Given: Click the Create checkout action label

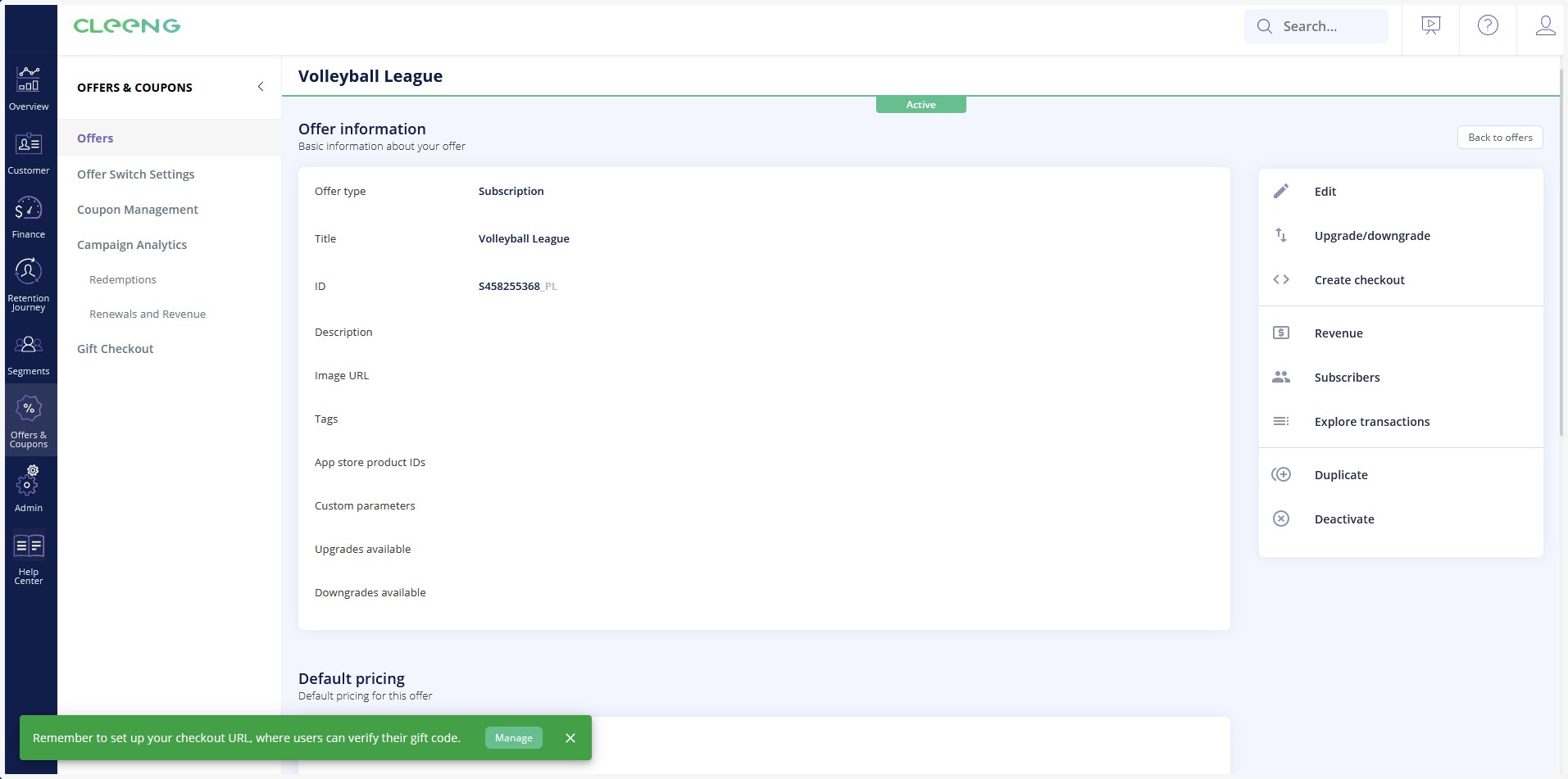Looking at the screenshot, I should (1360, 280).
